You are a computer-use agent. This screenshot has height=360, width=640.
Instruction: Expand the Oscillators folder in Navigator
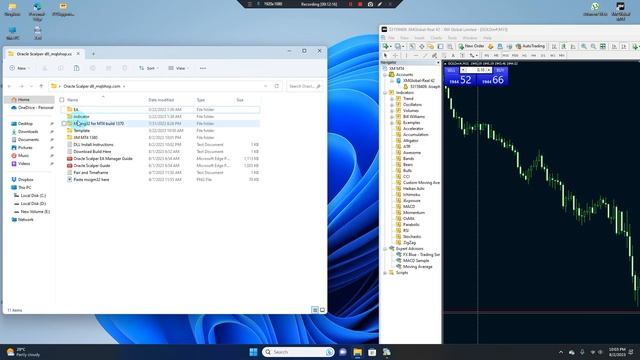(x=392, y=105)
